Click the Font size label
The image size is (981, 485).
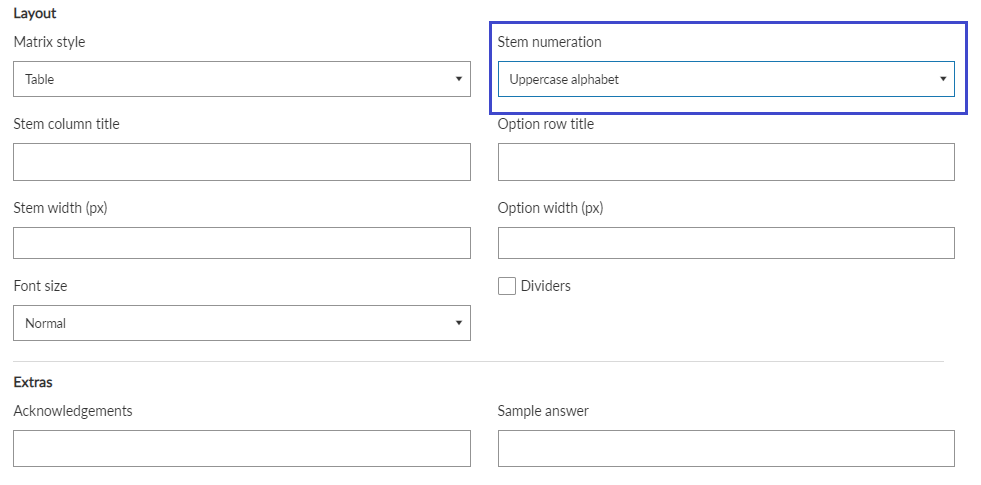(40, 286)
